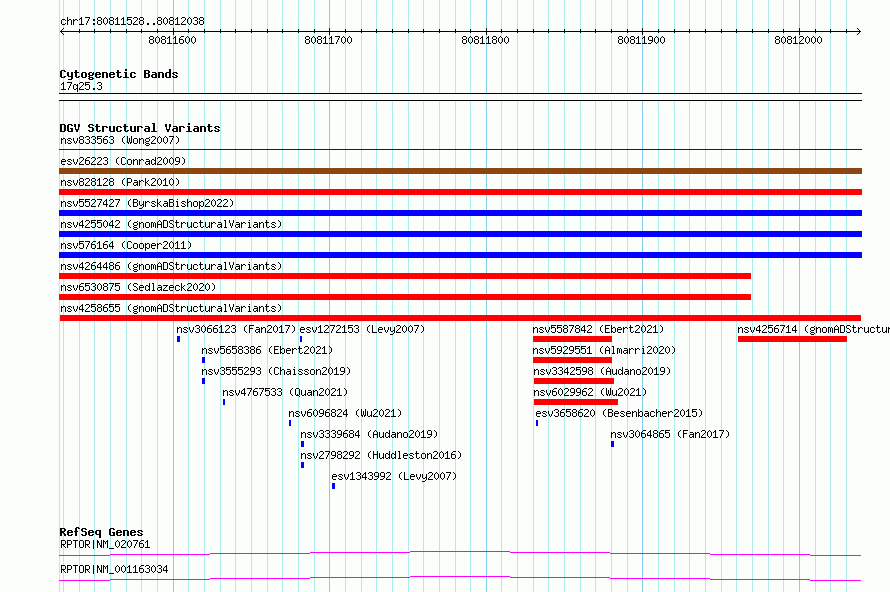
Task: Open nsv3342598 (Audano2019) label
Action: (x=602, y=371)
